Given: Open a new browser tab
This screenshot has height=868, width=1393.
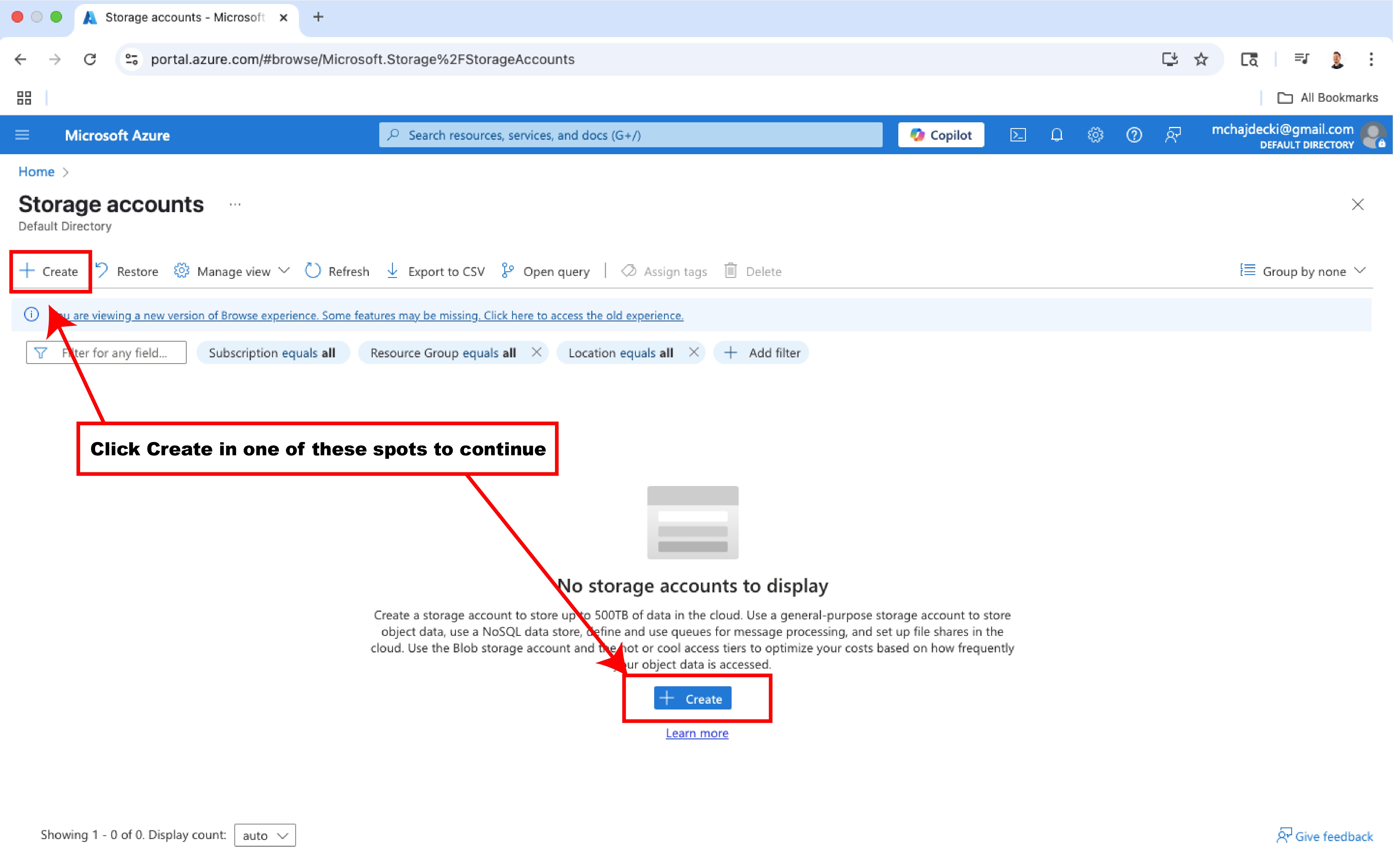Looking at the screenshot, I should (319, 17).
